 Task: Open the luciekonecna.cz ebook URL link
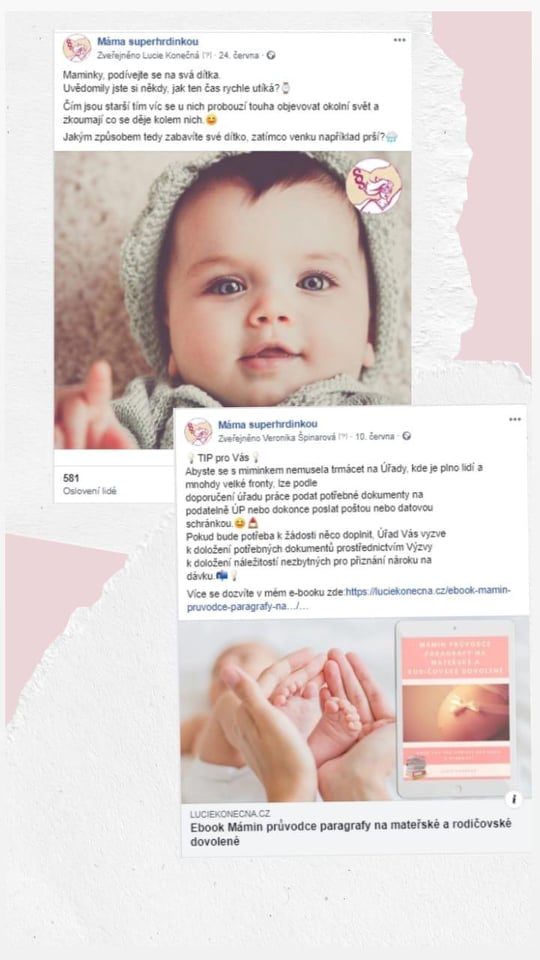coord(348,599)
